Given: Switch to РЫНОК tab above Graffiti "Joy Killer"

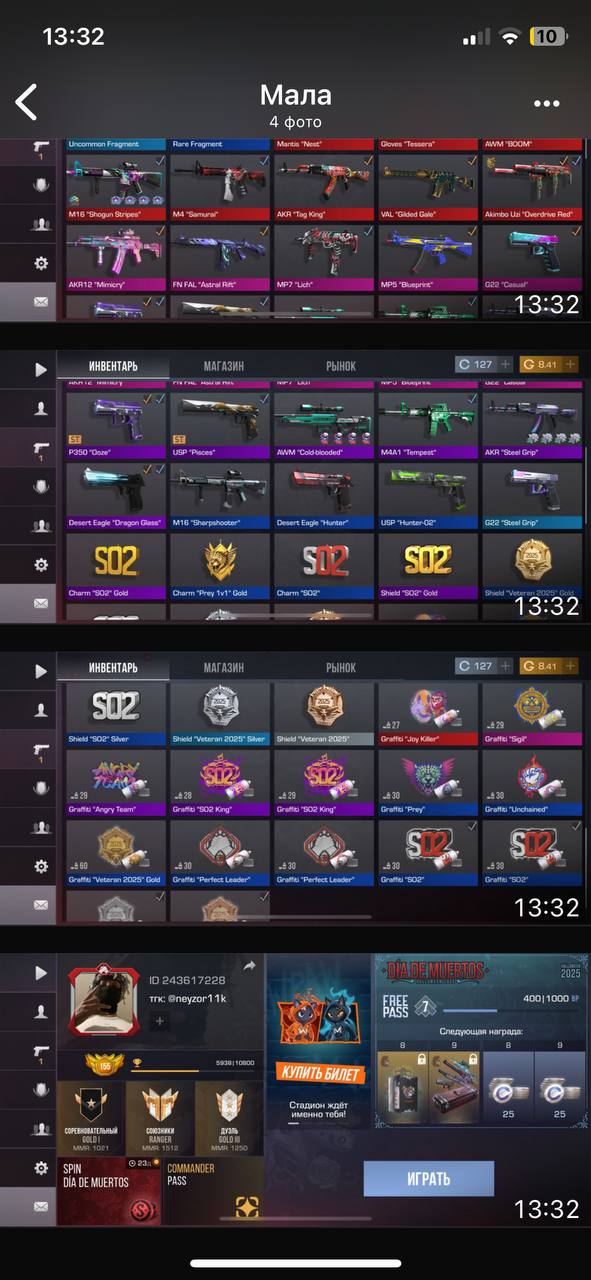Looking at the screenshot, I should pyautogui.click(x=341, y=667).
